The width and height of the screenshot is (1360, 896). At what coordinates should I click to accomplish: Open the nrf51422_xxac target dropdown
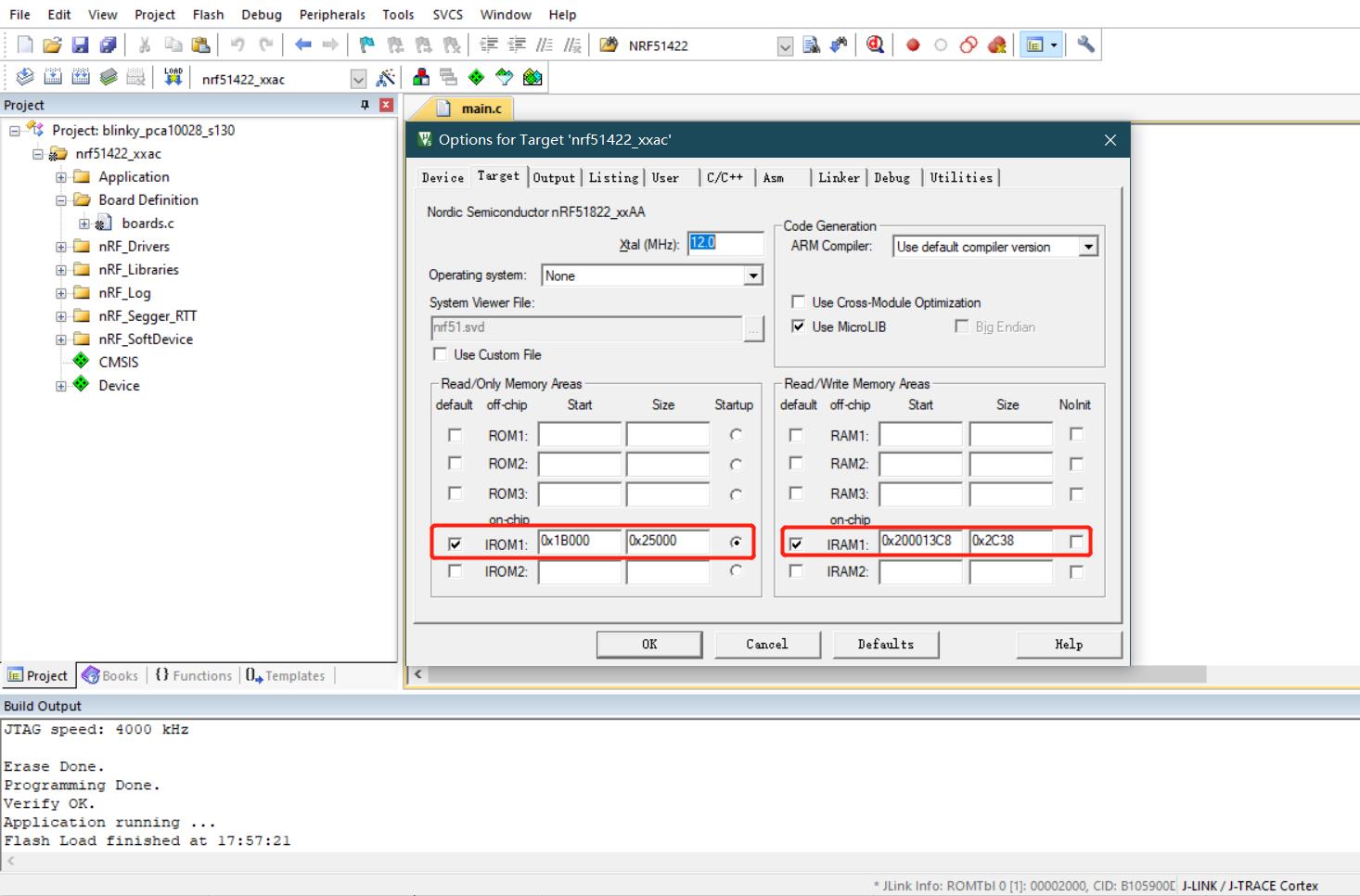(x=359, y=79)
